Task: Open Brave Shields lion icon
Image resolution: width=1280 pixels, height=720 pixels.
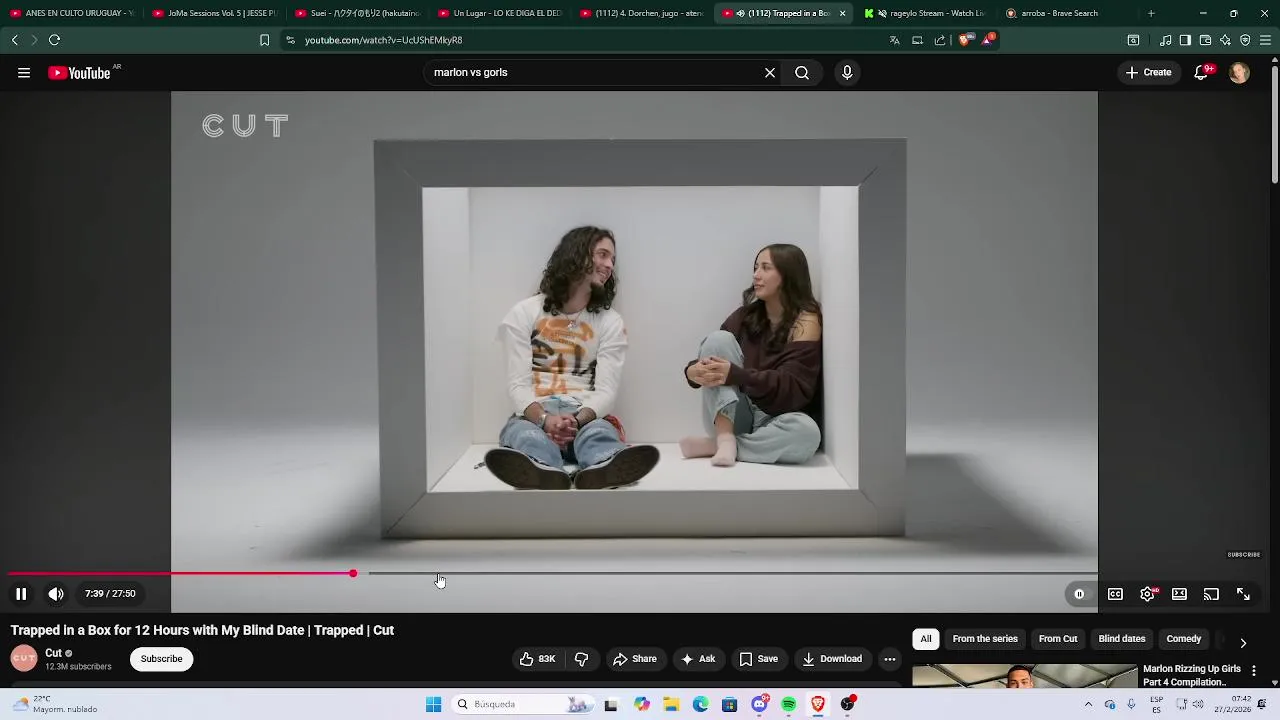Action: 964,40
